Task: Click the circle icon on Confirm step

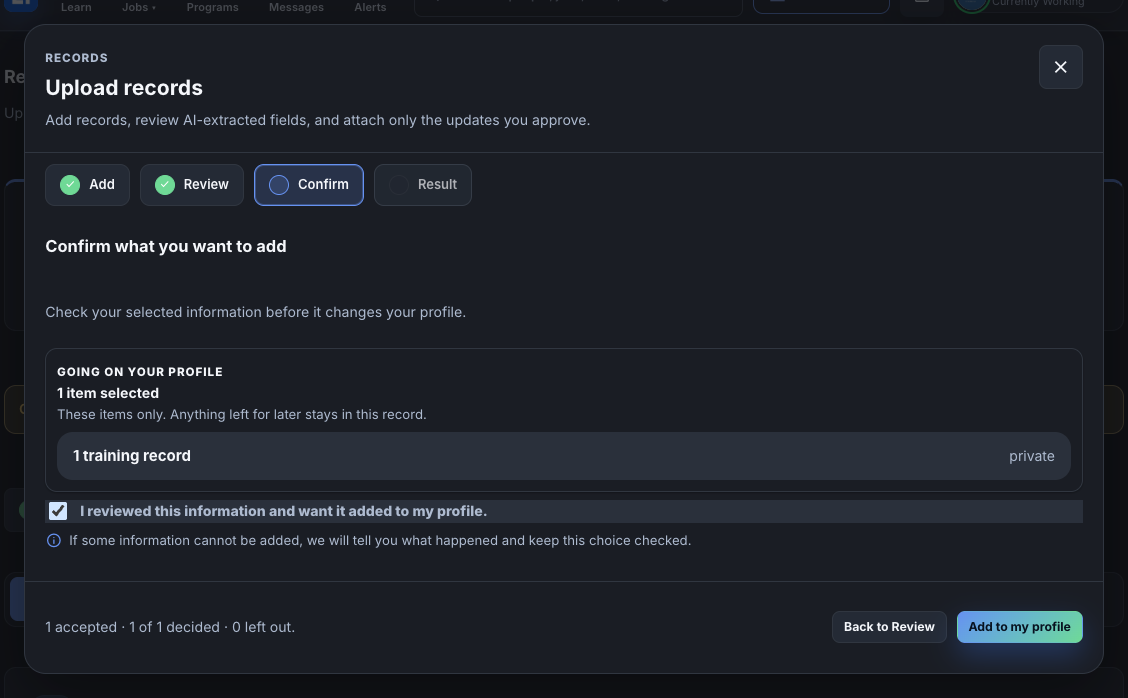Action: tap(279, 185)
